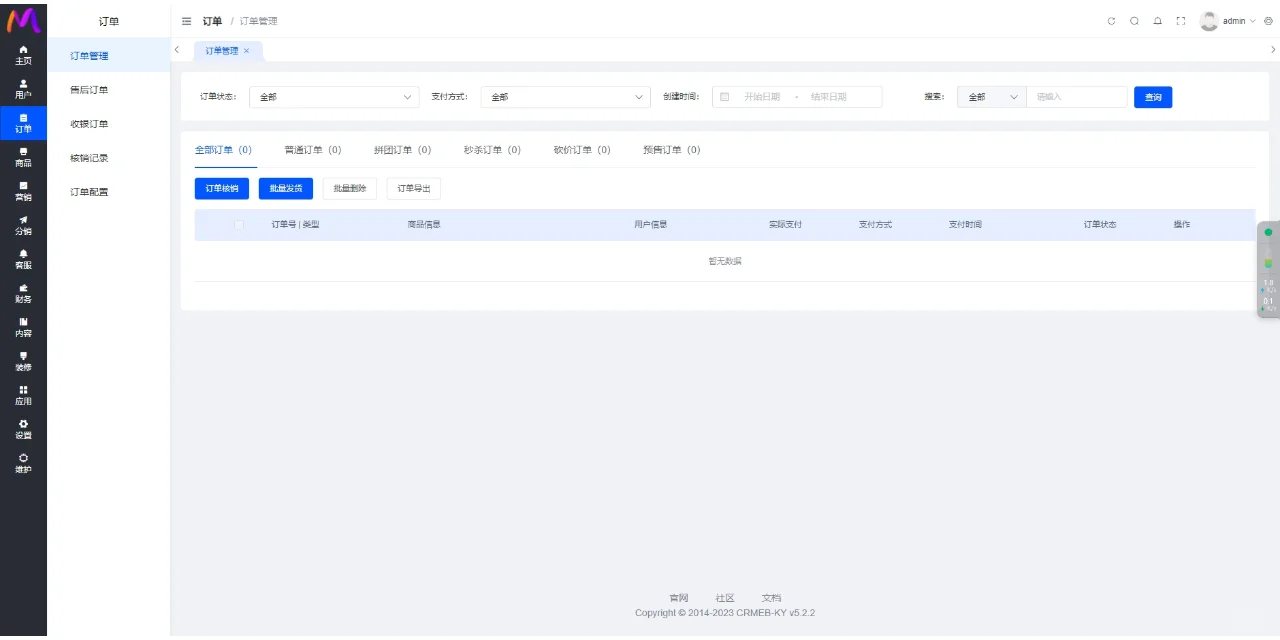
Task: Tick the select-all checkbox in table header
Action: [239, 225]
